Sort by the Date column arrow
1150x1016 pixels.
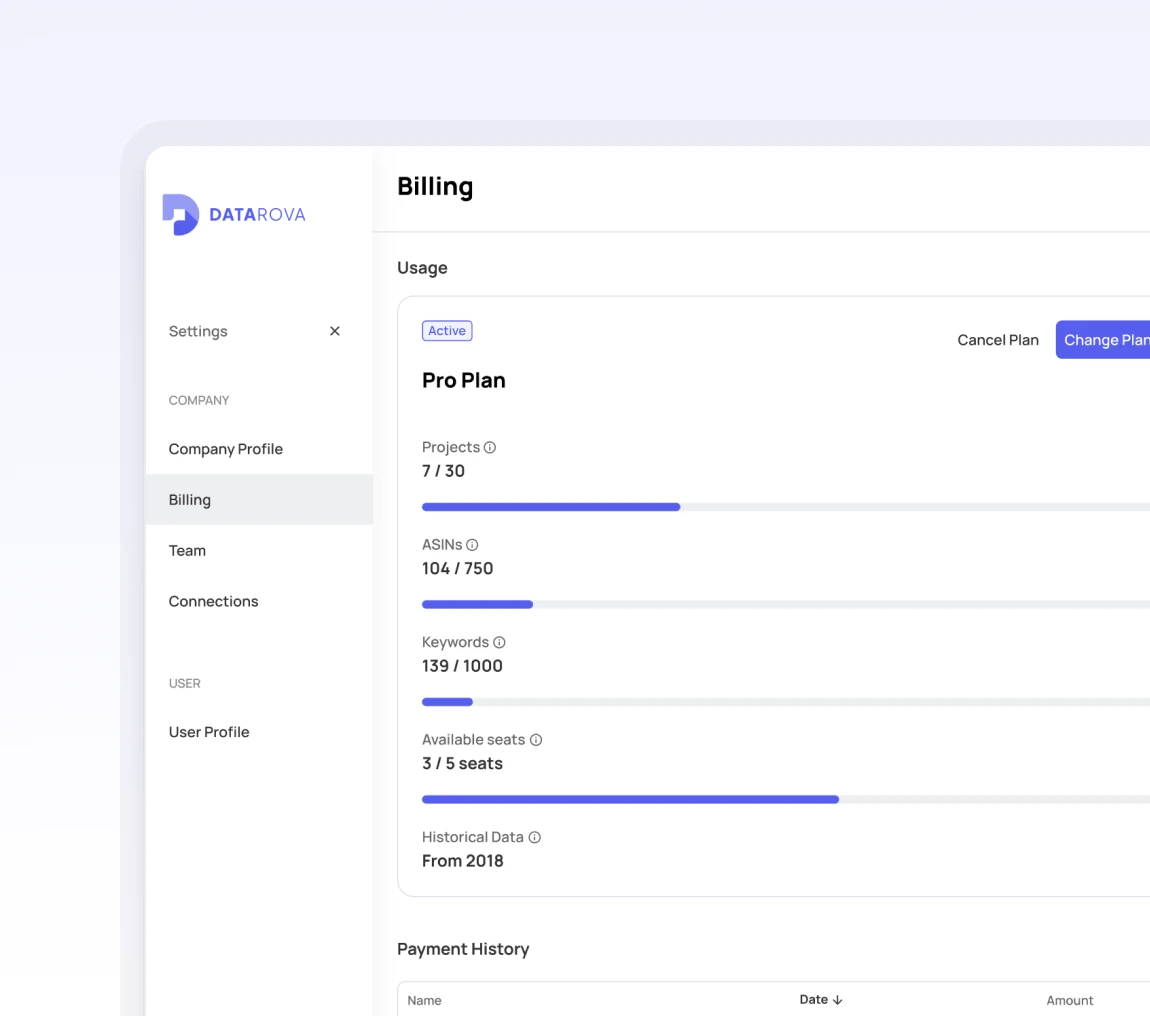[x=838, y=1000]
